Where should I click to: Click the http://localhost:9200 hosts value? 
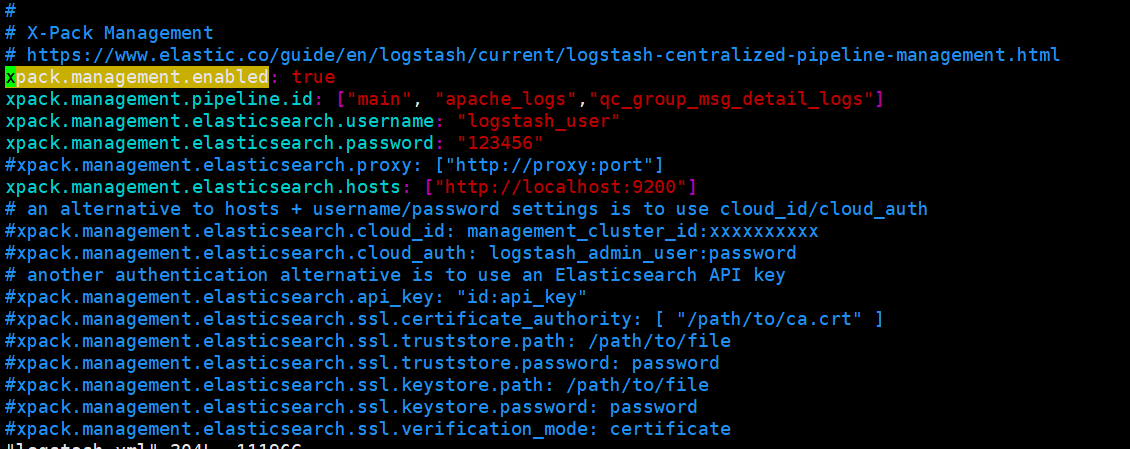561,187
